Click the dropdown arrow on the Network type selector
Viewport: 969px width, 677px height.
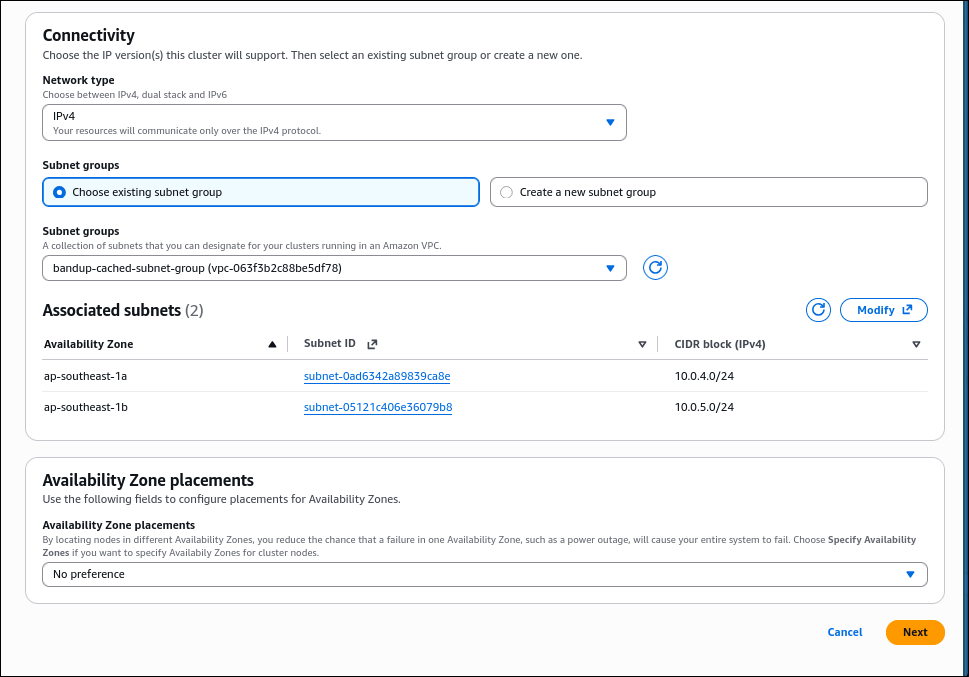[x=610, y=121]
